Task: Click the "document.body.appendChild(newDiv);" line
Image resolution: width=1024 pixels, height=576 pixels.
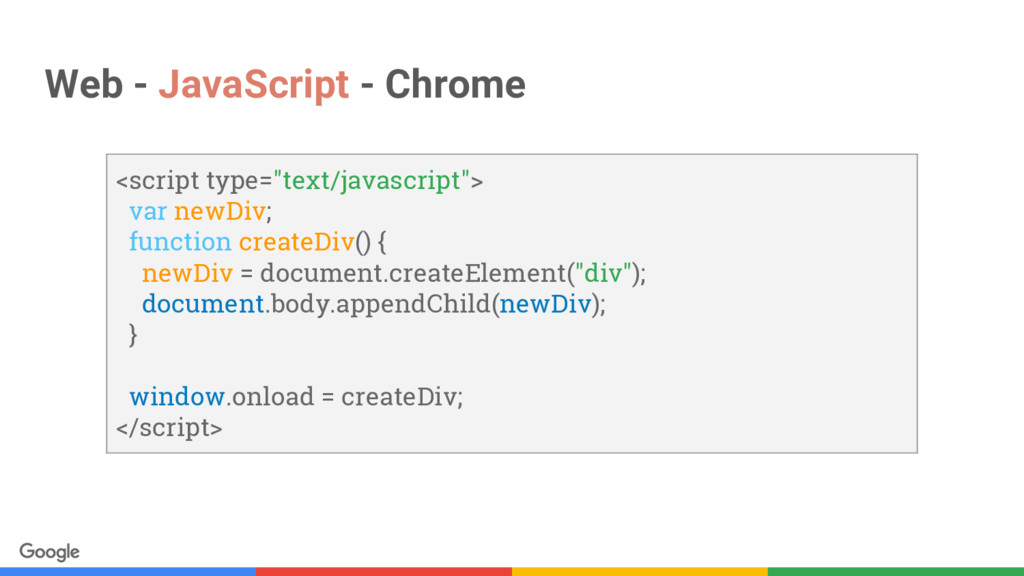Action: coord(374,304)
